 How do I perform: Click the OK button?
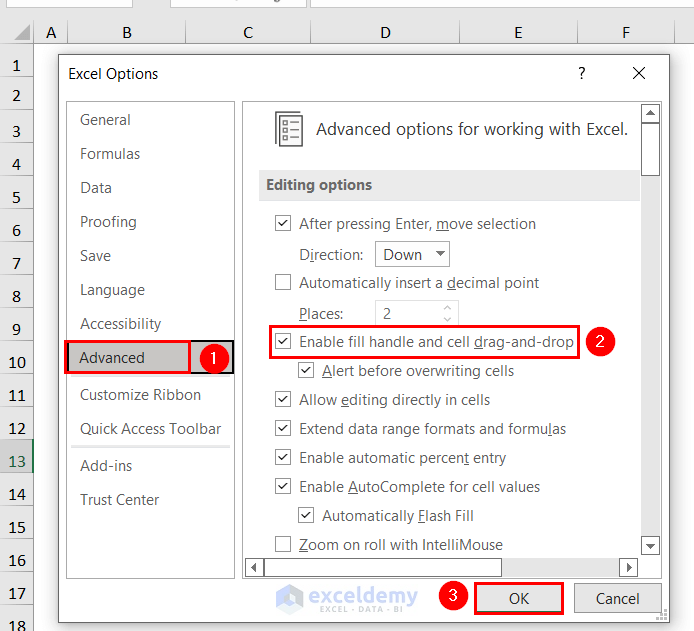point(518,598)
